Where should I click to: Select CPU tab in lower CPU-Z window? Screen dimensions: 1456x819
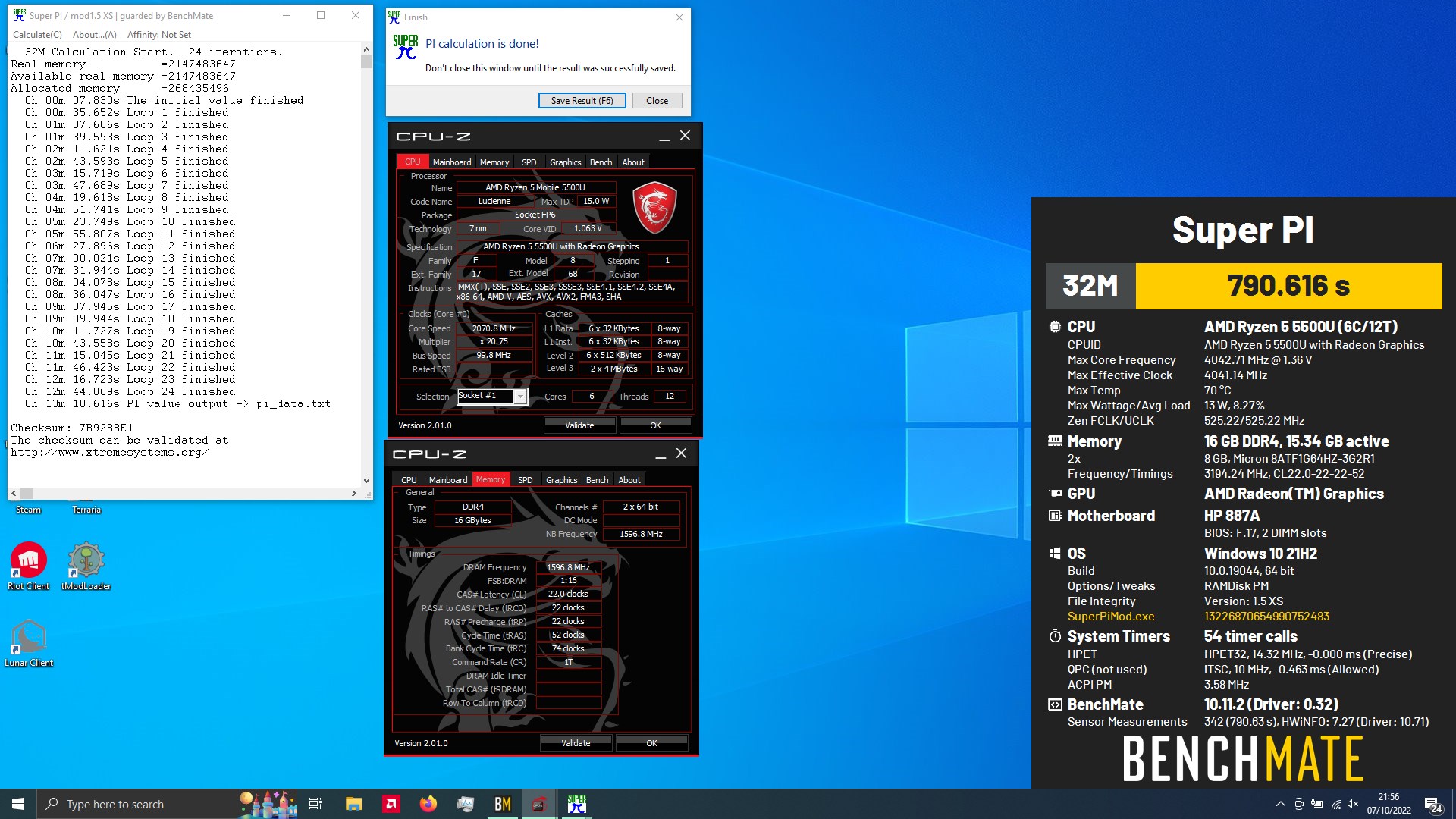click(x=409, y=480)
